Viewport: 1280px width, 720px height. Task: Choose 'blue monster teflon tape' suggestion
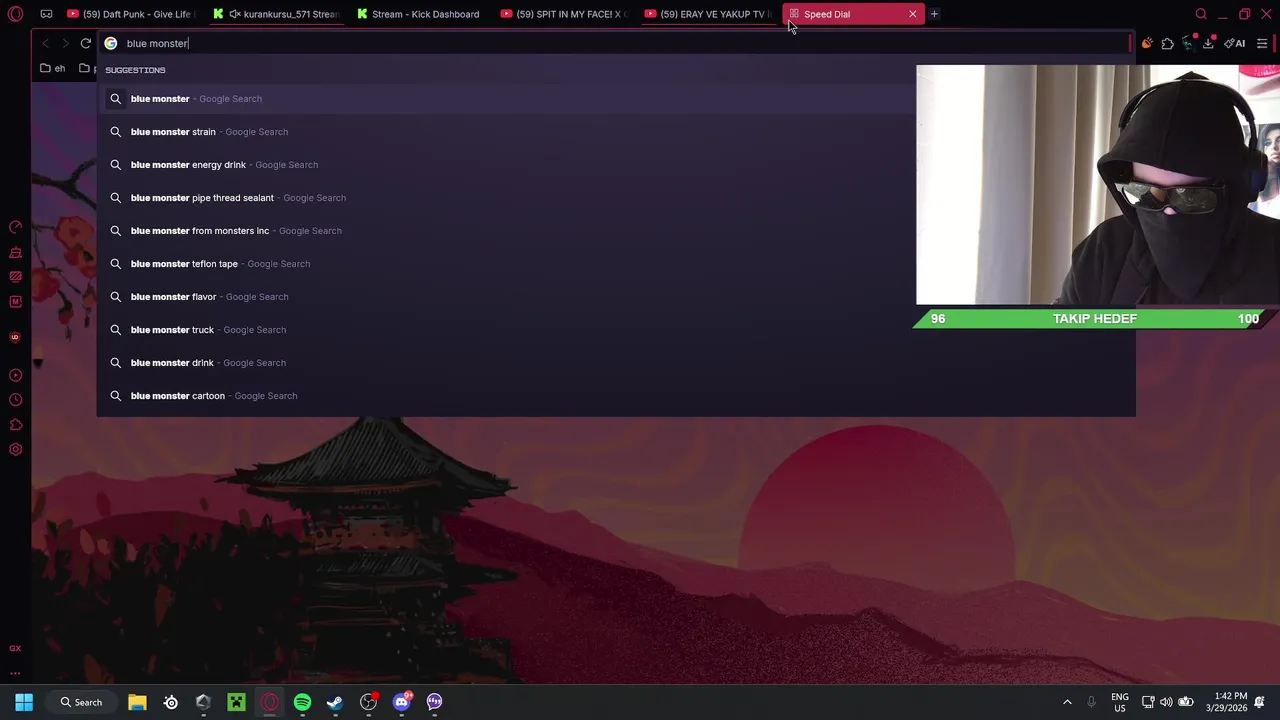[616, 263]
